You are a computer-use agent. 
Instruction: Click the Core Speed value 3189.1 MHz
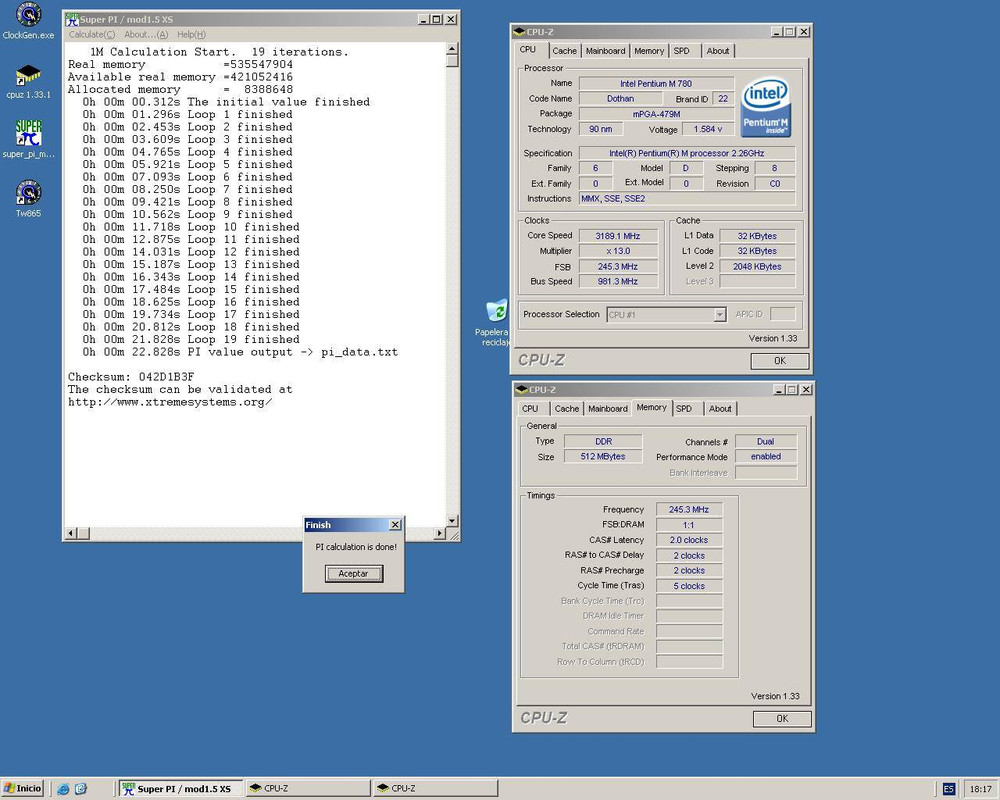617,236
